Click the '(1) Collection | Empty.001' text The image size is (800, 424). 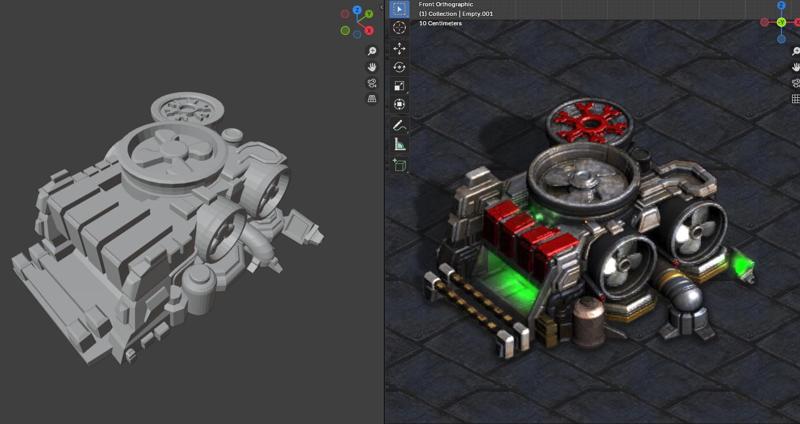point(456,14)
